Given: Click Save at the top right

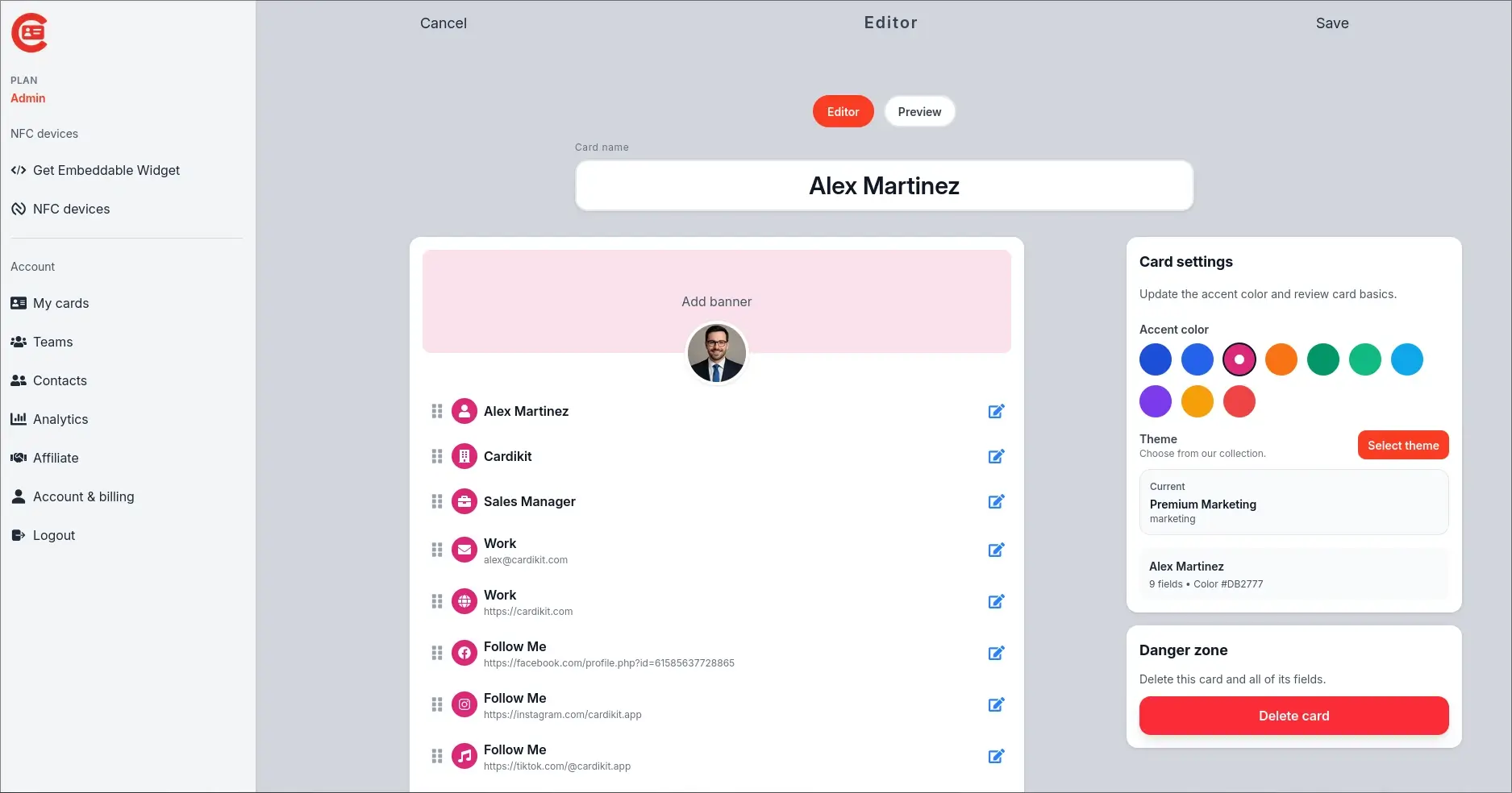Looking at the screenshot, I should (1332, 23).
